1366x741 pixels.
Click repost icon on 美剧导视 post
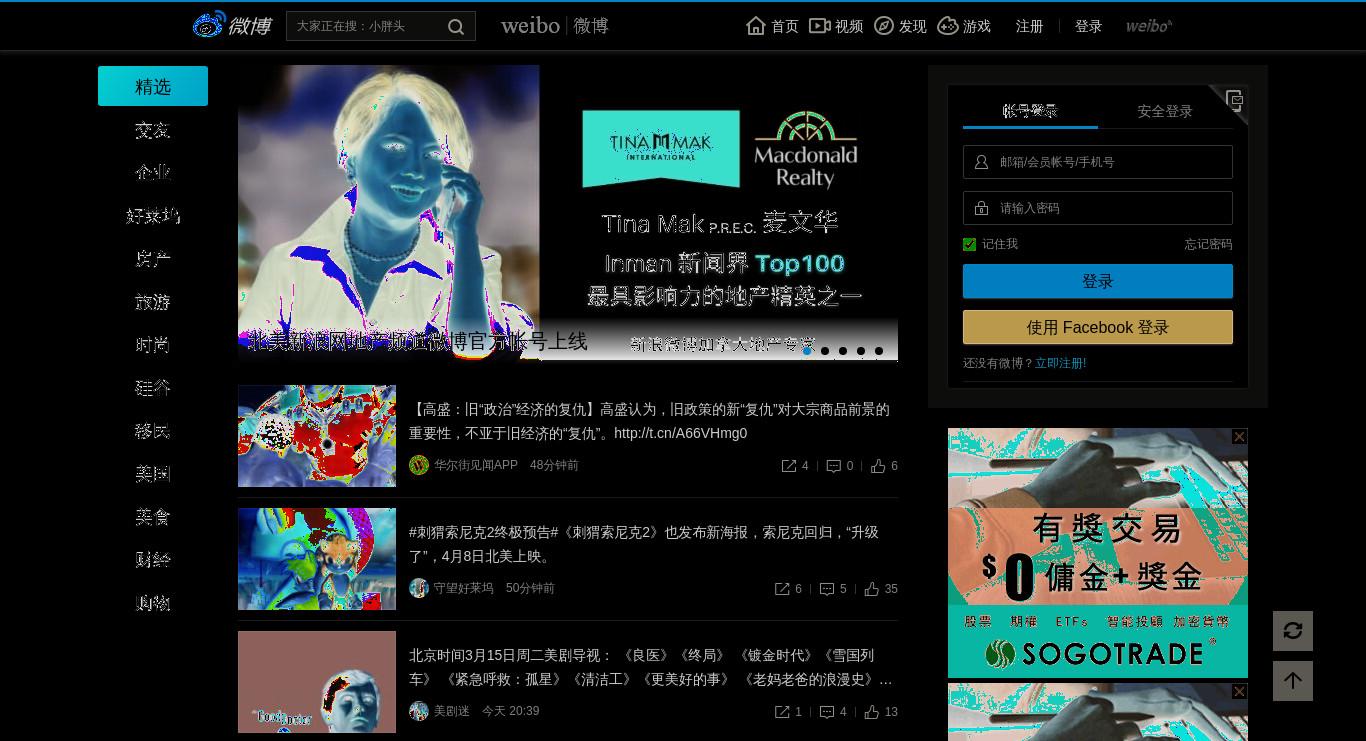click(782, 712)
